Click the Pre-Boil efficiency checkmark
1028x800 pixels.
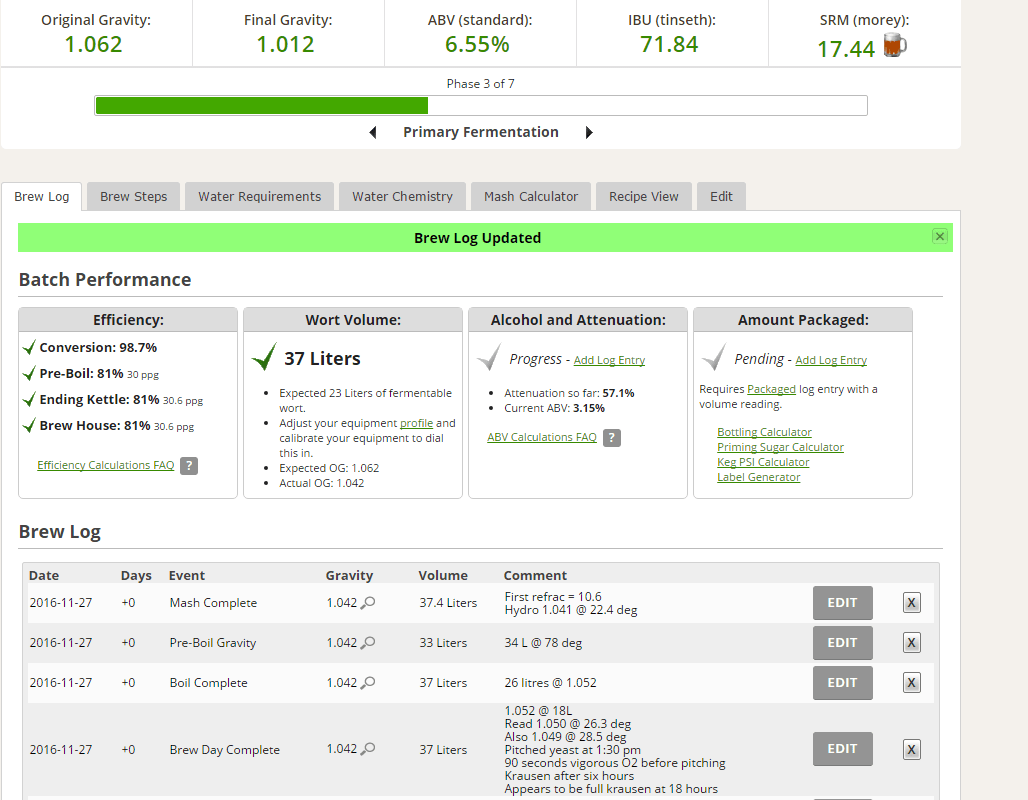(x=29, y=373)
